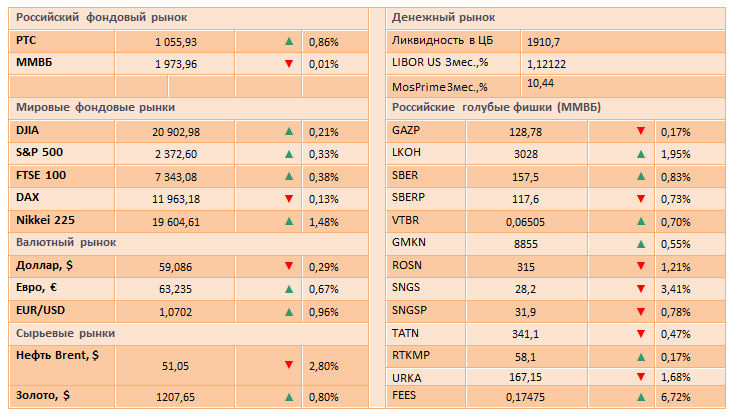Click the SBER ticker label
Viewport: 737px width, 419px height.
[406, 176]
